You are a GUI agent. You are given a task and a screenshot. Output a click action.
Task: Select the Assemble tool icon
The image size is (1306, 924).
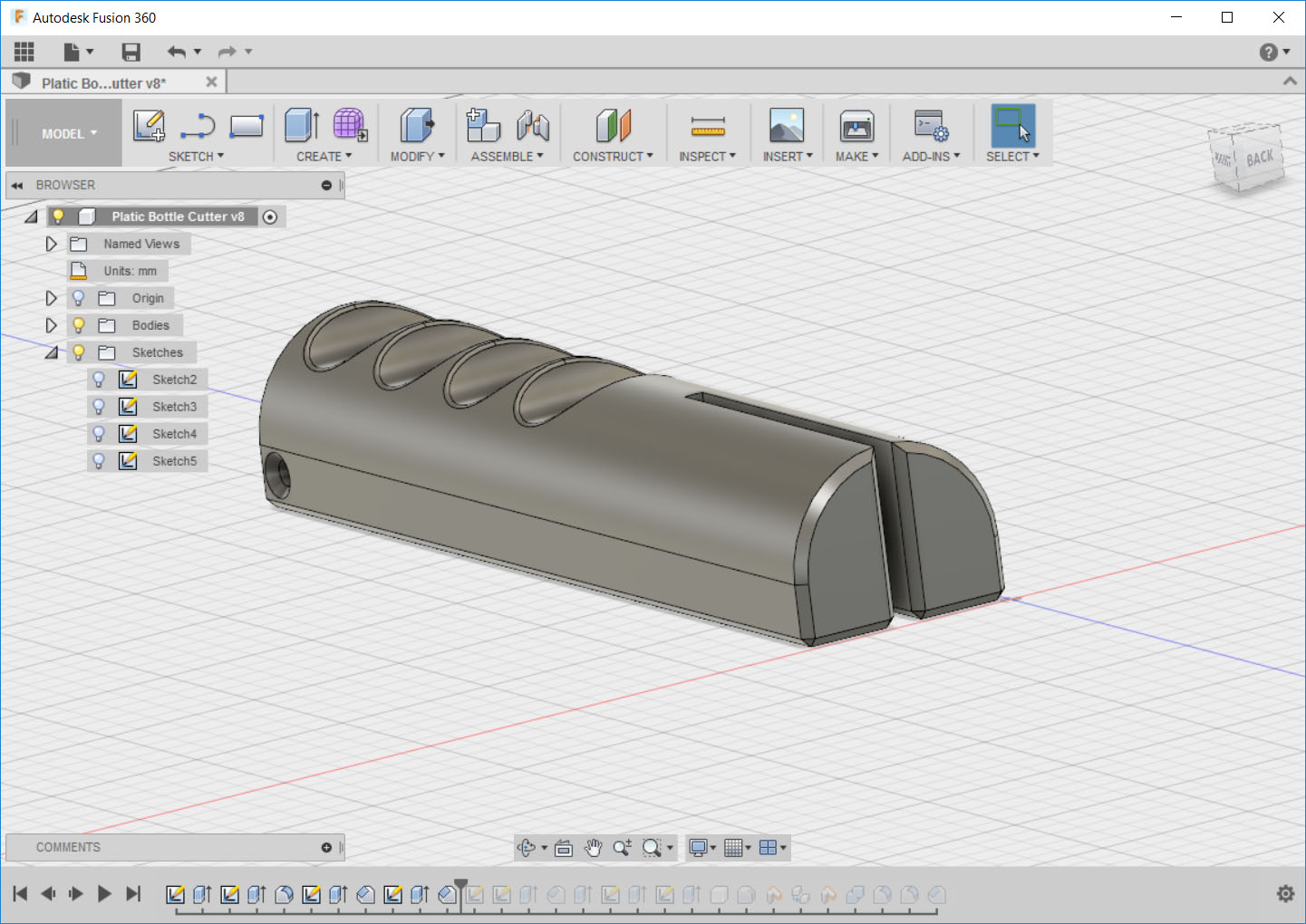click(483, 126)
